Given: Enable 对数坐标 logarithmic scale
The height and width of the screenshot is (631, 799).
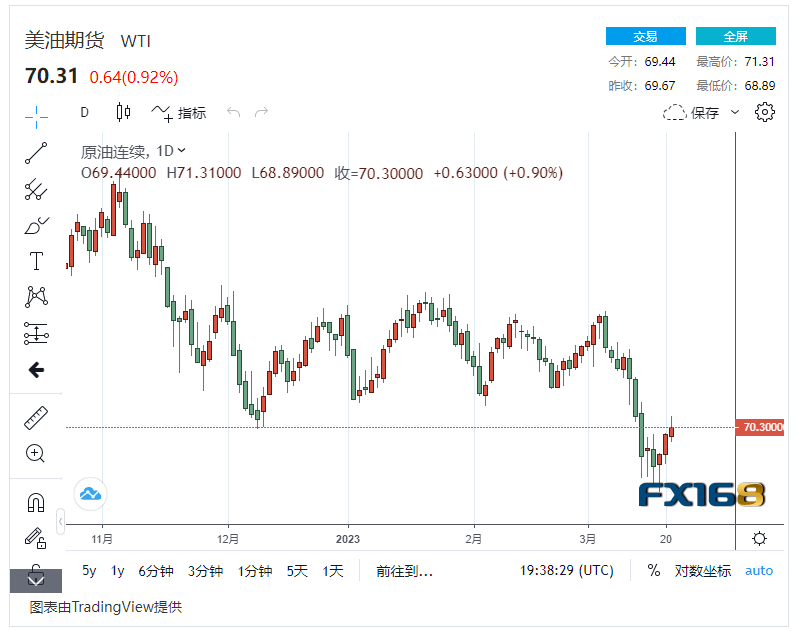Looking at the screenshot, I should click(702, 571).
